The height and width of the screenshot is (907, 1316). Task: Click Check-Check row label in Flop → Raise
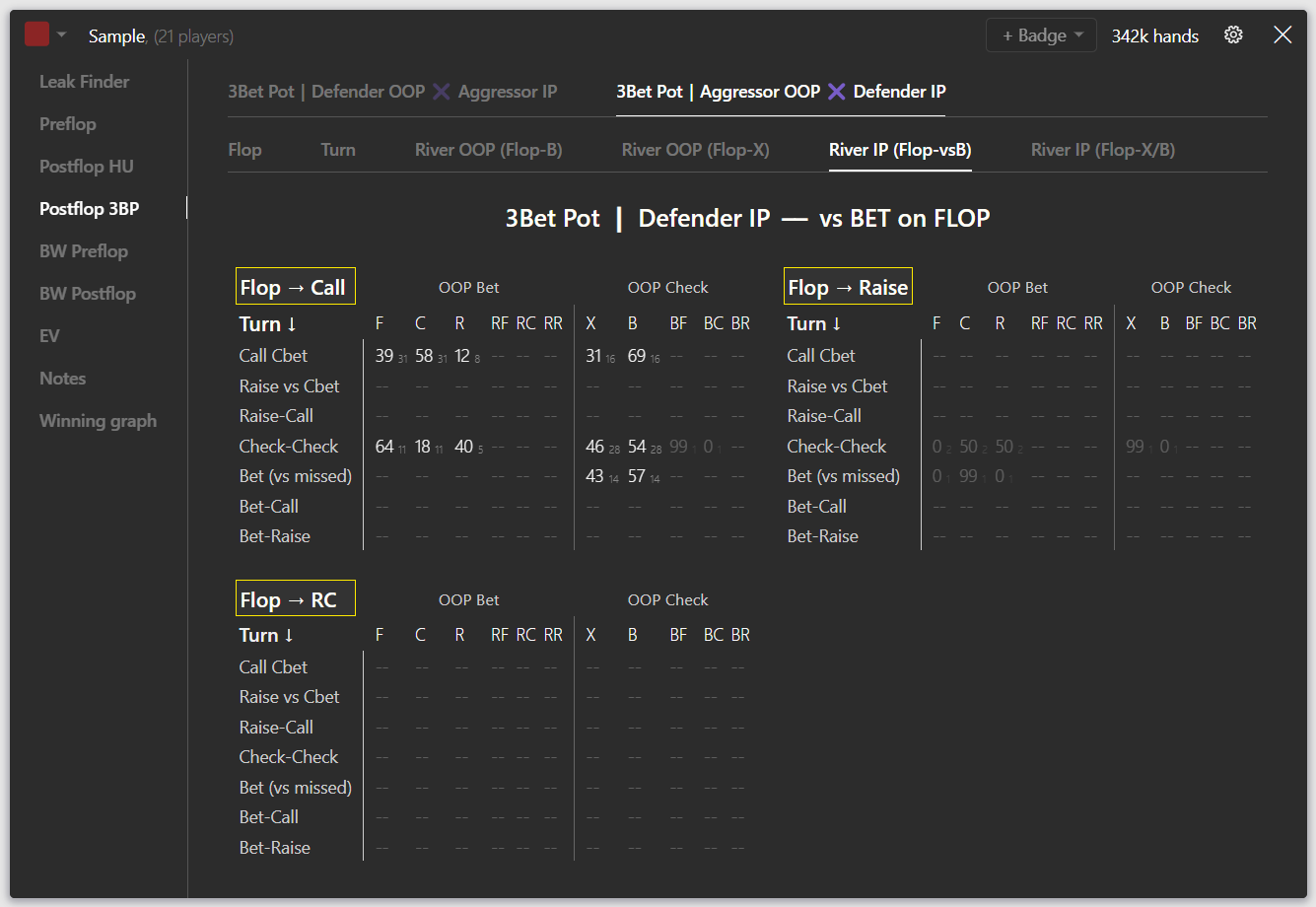(x=836, y=447)
